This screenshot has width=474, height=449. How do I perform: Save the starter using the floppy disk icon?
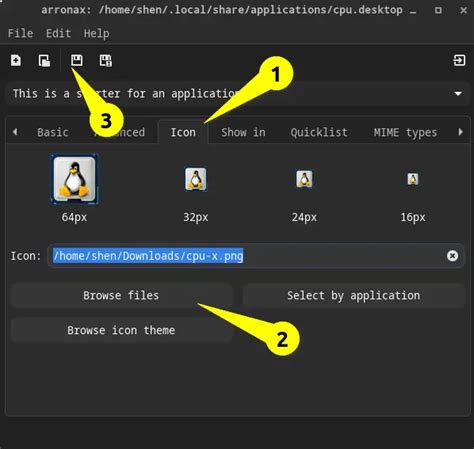coord(77,60)
